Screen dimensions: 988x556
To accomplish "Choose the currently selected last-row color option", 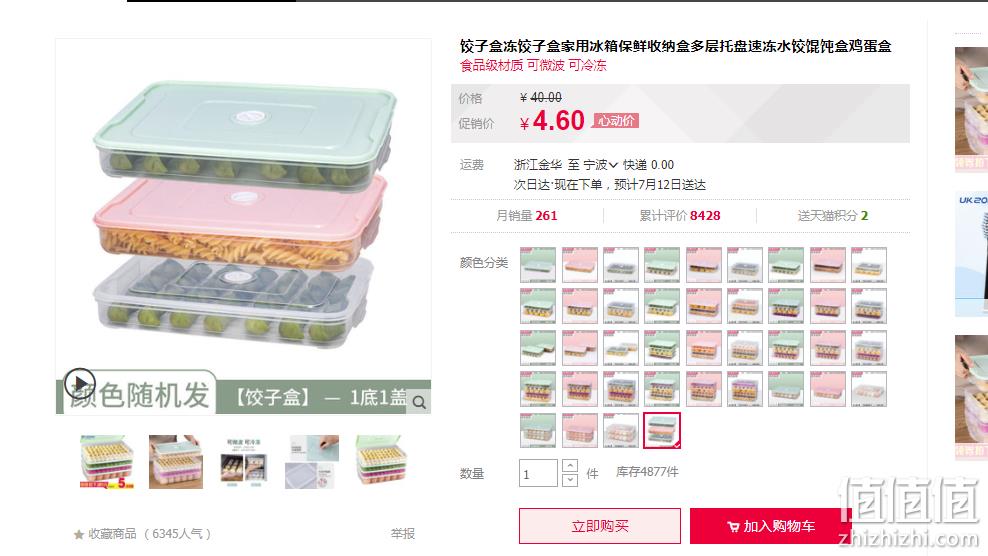I will 662,431.
